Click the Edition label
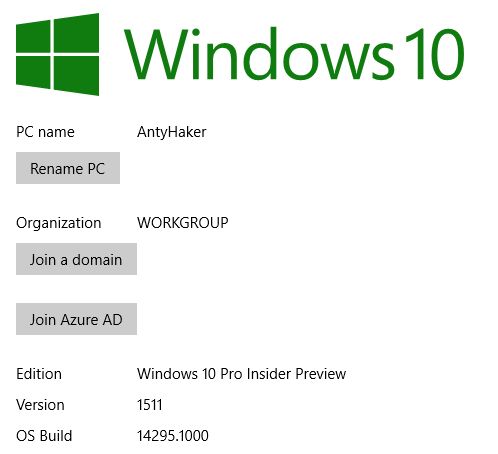Viewport: 498px width, 454px height. [39, 374]
